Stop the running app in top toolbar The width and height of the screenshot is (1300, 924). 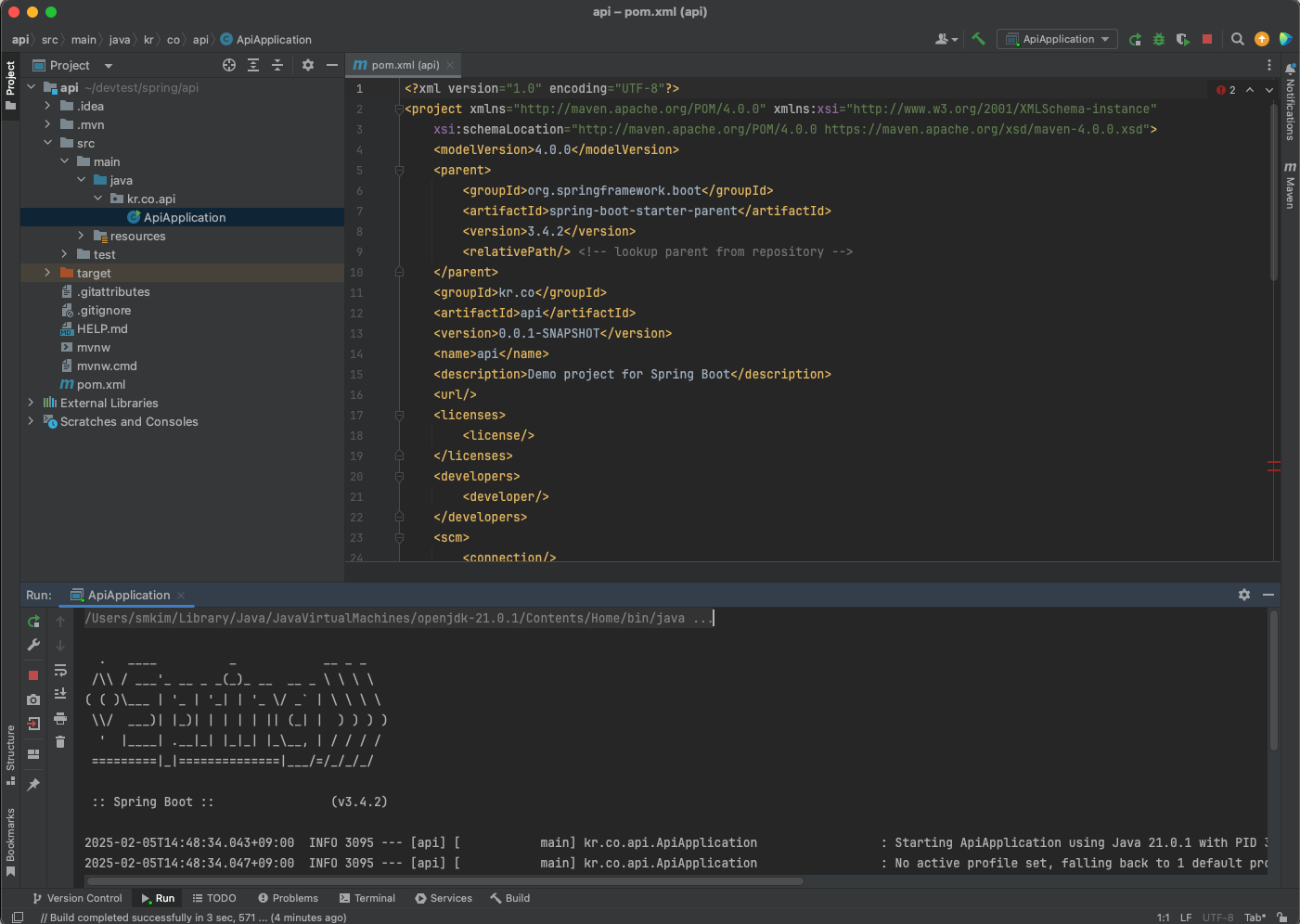(x=1207, y=39)
